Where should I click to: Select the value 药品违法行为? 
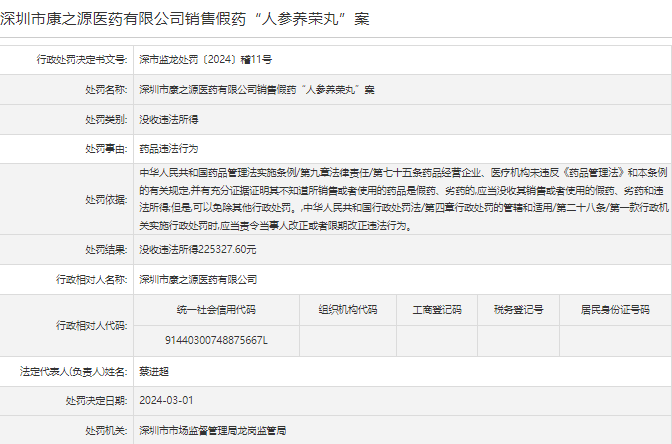coord(169,149)
